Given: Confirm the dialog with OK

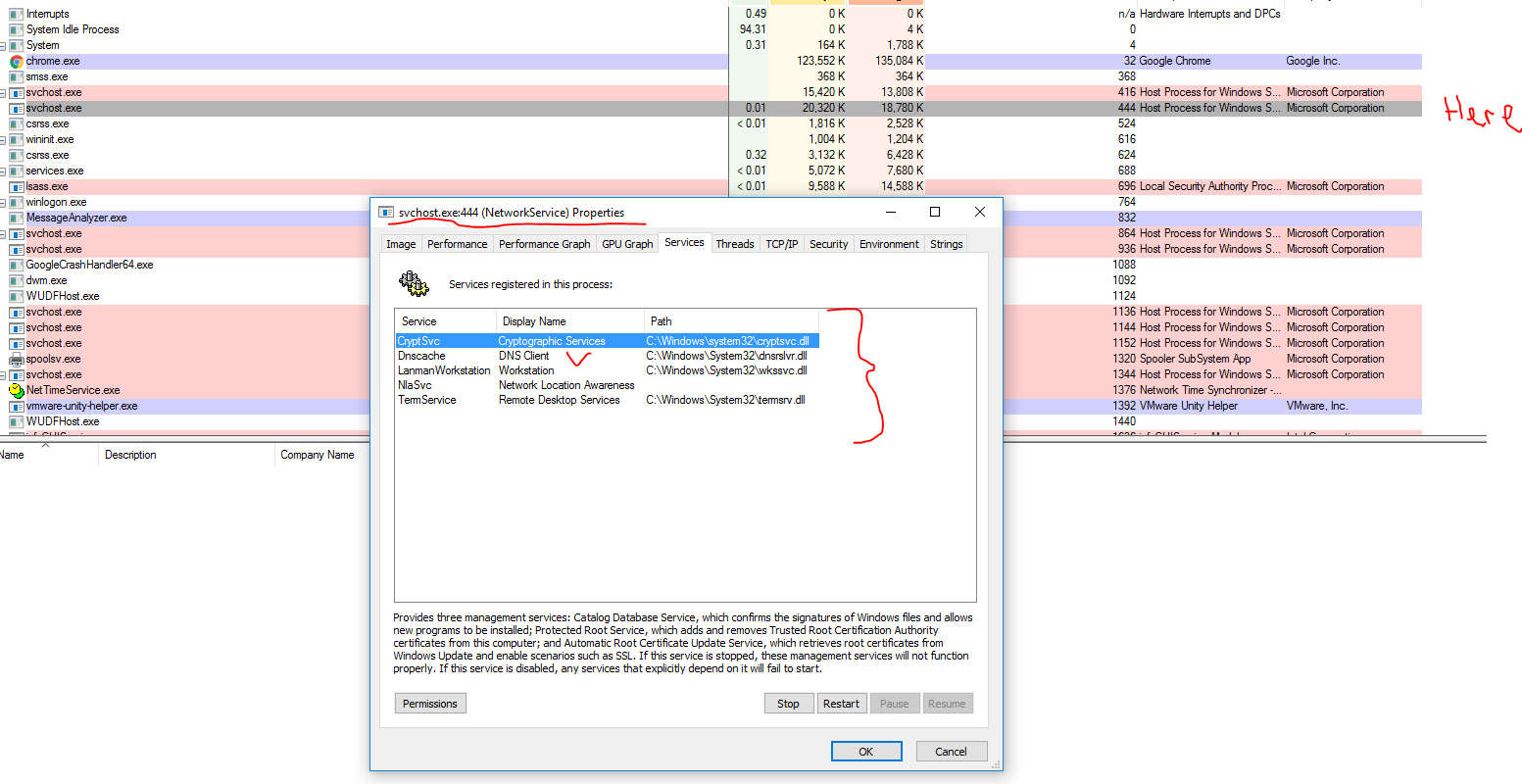Looking at the screenshot, I should tap(865, 752).
